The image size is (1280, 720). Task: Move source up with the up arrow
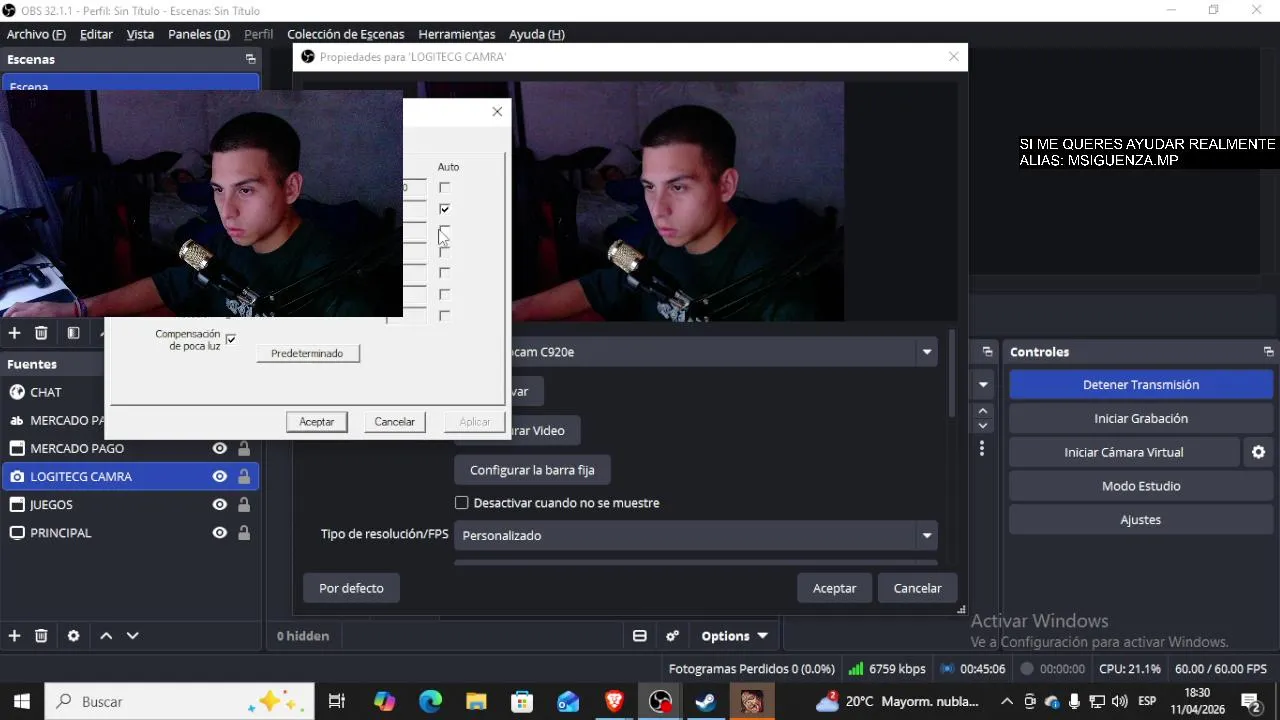tap(106, 635)
